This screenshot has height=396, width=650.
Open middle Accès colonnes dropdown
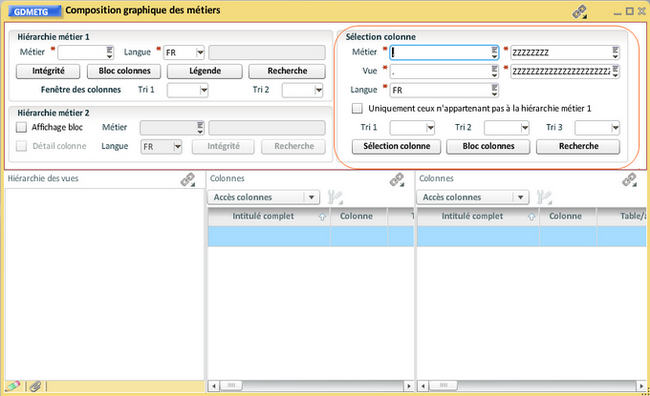click(311, 197)
